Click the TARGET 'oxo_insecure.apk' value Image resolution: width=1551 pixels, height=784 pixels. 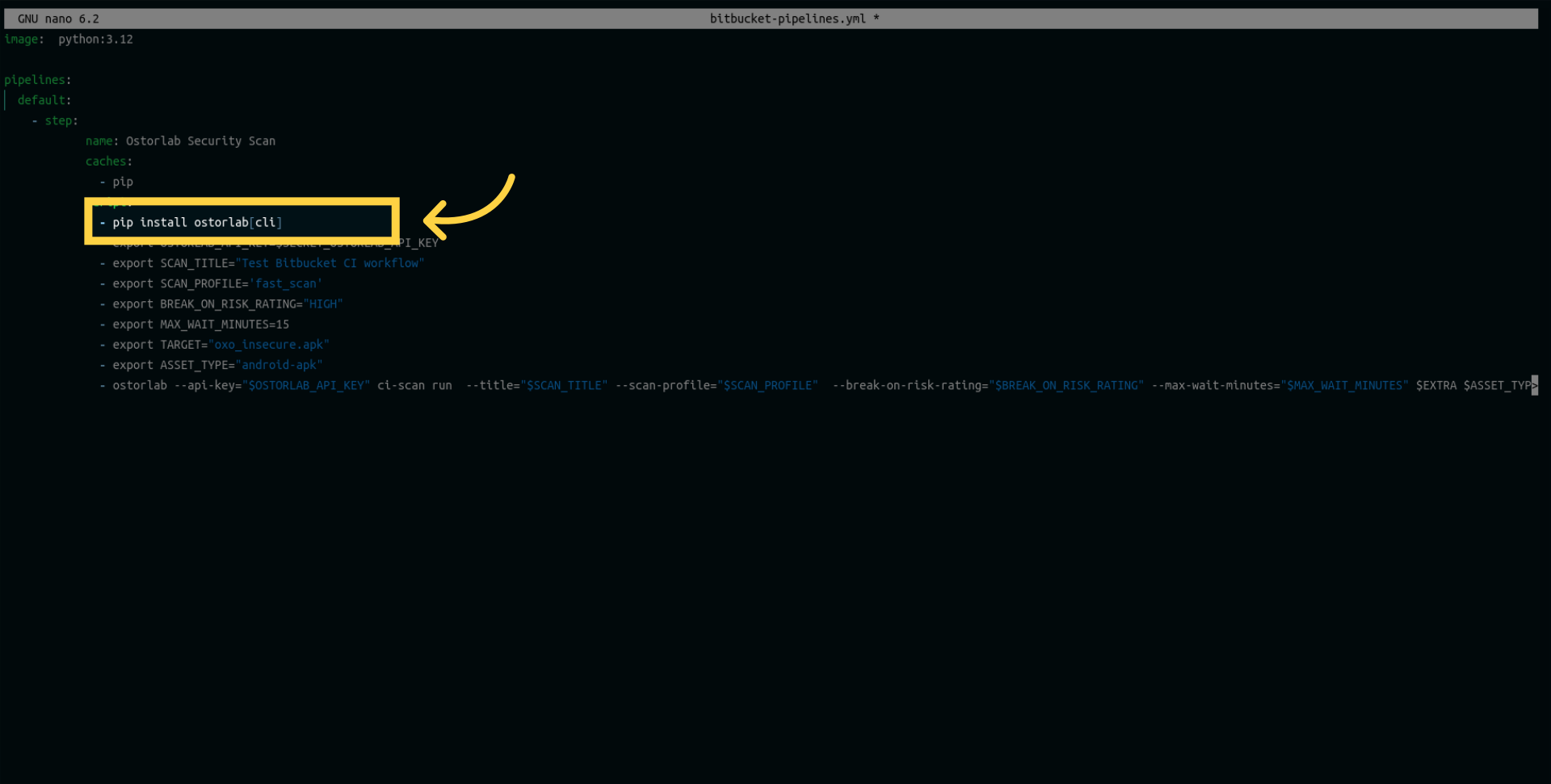[x=269, y=345]
